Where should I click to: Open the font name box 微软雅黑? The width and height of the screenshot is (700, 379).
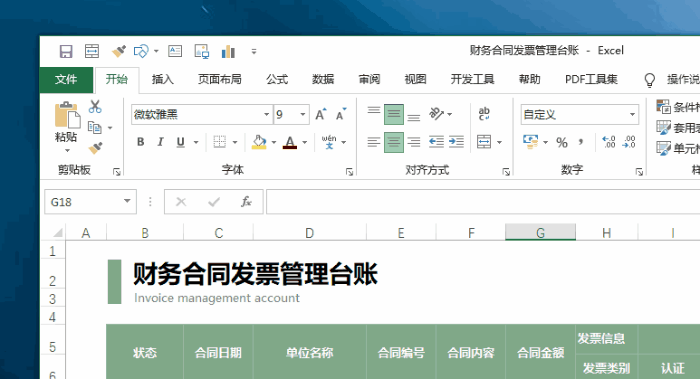point(201,115)
